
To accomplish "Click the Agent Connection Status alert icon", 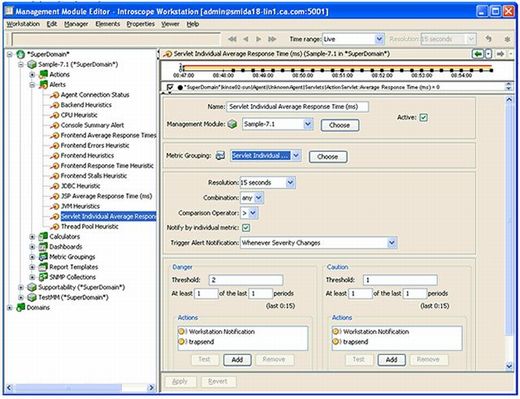I will [x=55, y=95].
